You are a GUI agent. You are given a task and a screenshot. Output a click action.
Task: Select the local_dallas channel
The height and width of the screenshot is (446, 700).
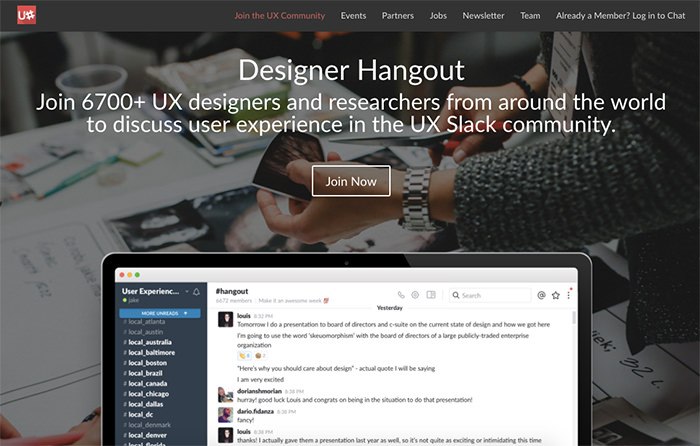143,404
